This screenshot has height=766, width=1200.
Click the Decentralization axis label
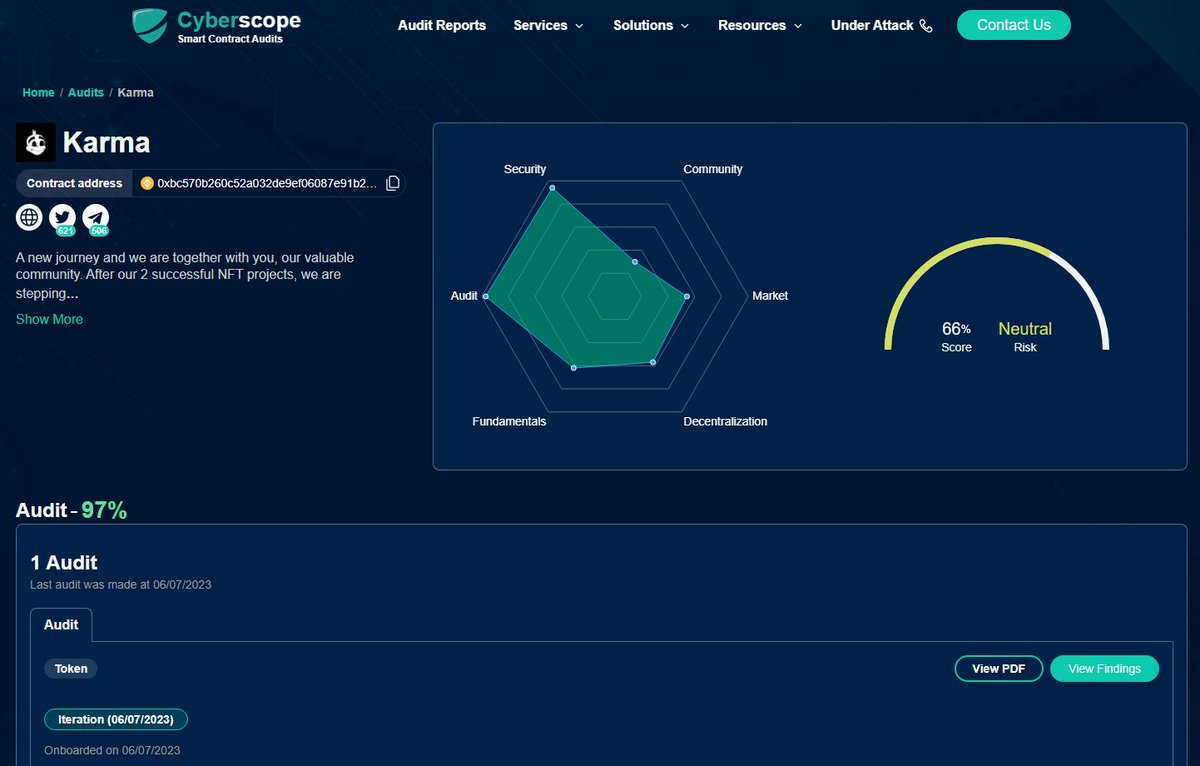click(x=725, y=421)
